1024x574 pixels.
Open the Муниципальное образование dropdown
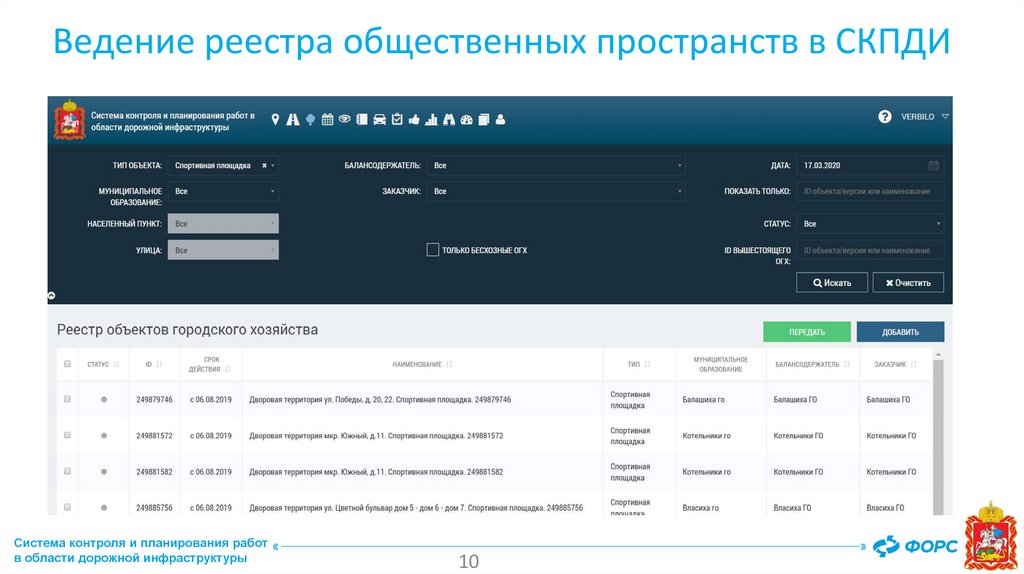[223, 191]
